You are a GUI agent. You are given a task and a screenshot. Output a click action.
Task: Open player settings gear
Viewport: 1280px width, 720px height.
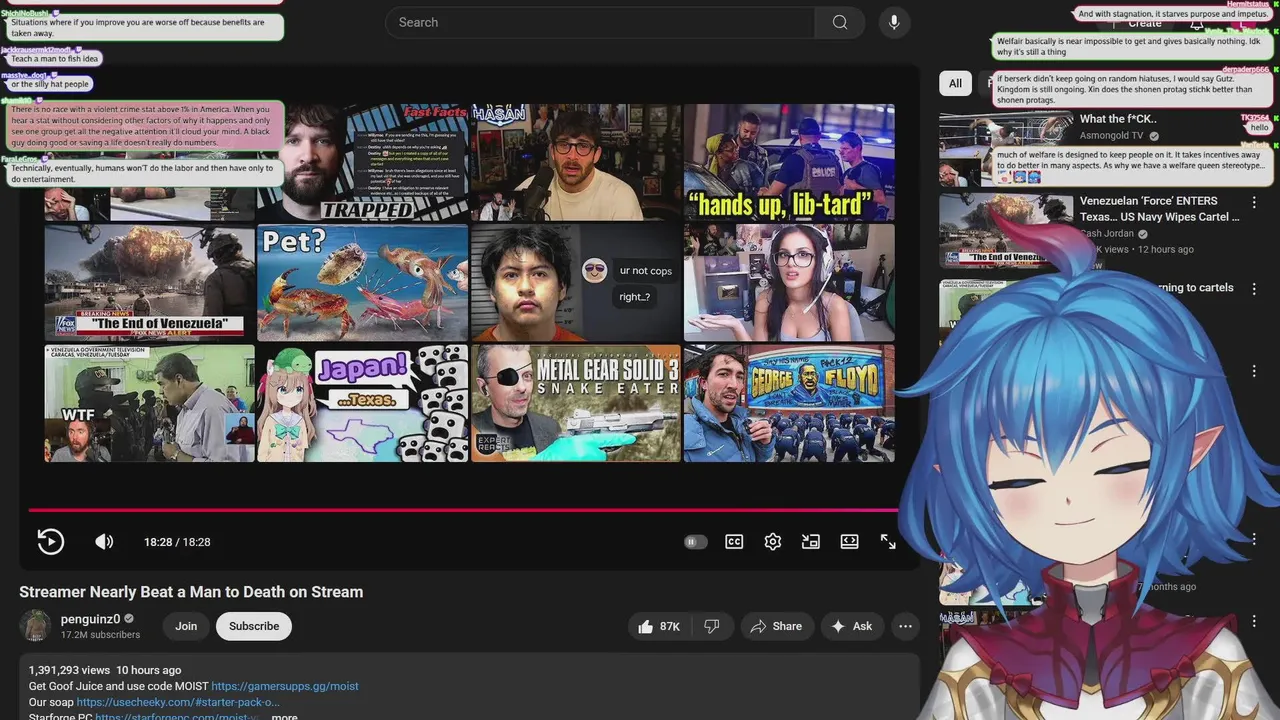[773, 542]
